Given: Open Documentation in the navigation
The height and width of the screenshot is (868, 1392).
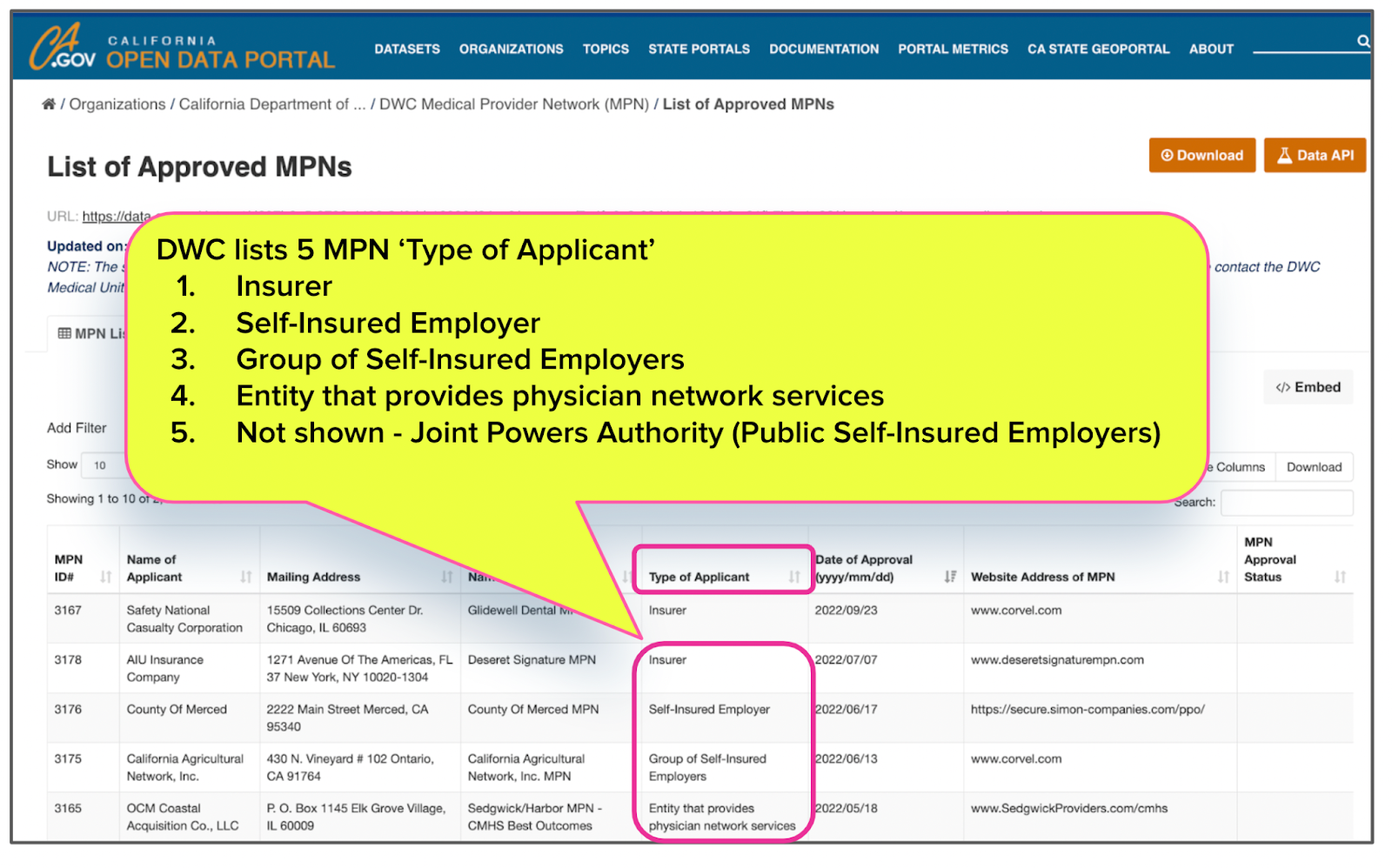Looking at the screenshot, I should tap(824, 50).
